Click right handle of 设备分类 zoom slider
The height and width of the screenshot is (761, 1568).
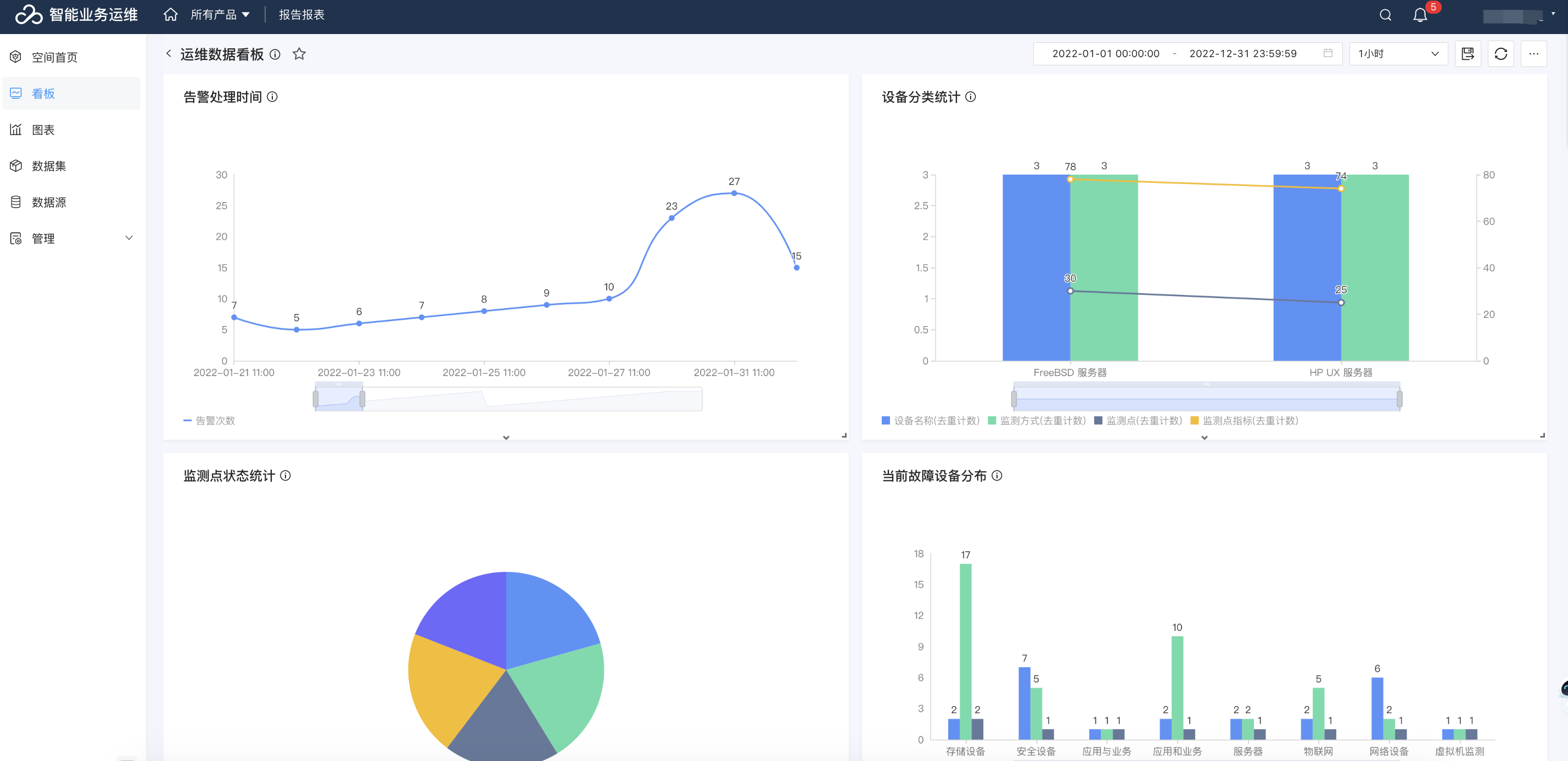point(1399,399)
